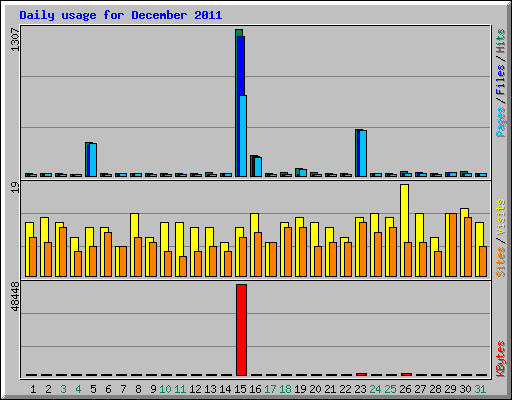Click green weekend day label 4
The height and width of the screenshot is (400, 512).
pos(78,389)
